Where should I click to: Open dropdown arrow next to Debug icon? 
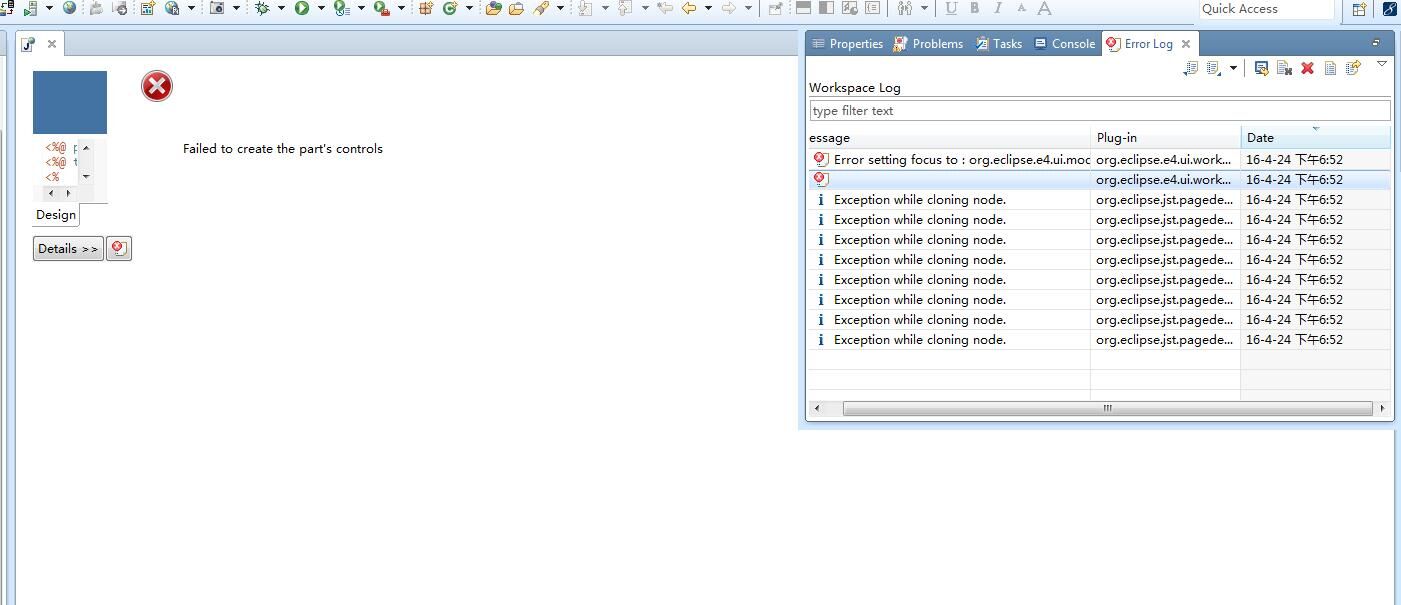[281, 8]
